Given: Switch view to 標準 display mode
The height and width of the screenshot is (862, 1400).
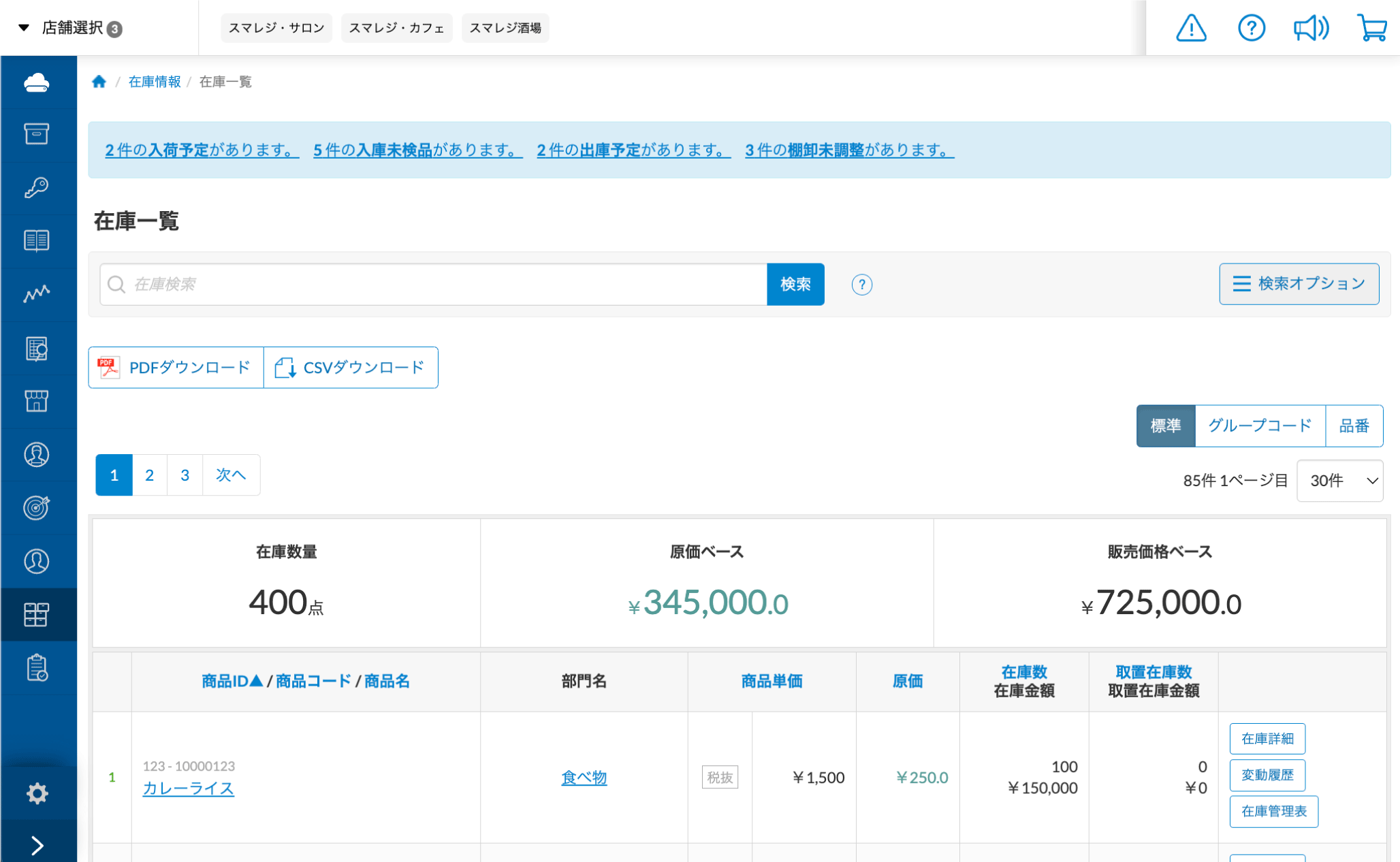Looking at the screenshot, I should point(1165,426).
